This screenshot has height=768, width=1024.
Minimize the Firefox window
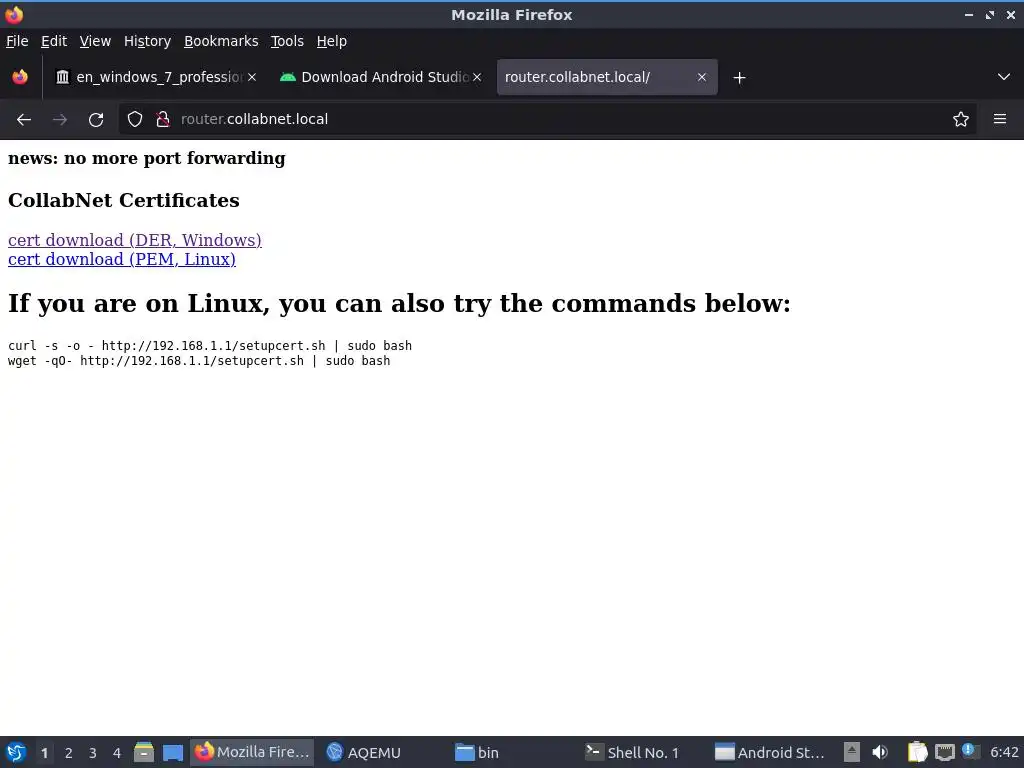(968, 15)
